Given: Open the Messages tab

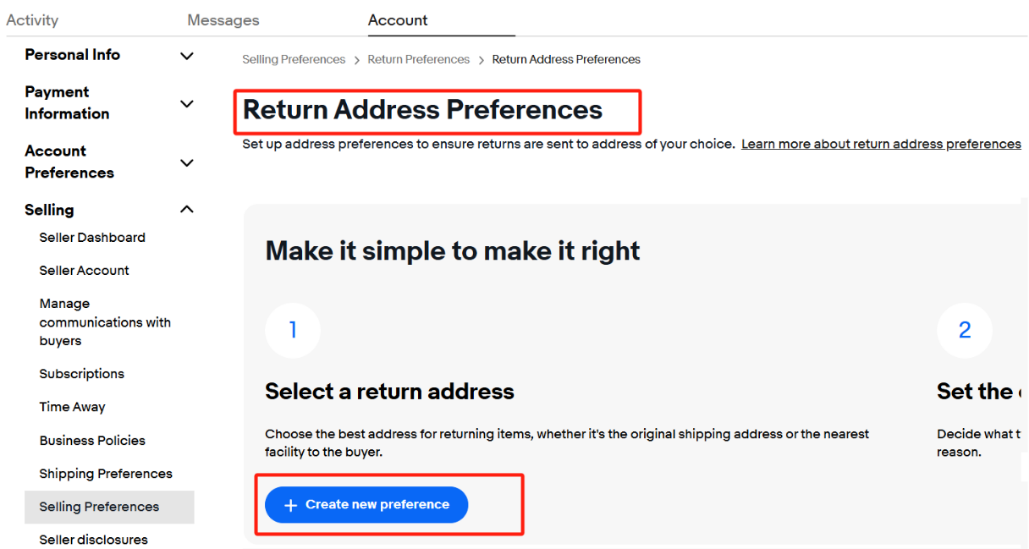Looking at the screenshot, I should click(x=223, y=20).
